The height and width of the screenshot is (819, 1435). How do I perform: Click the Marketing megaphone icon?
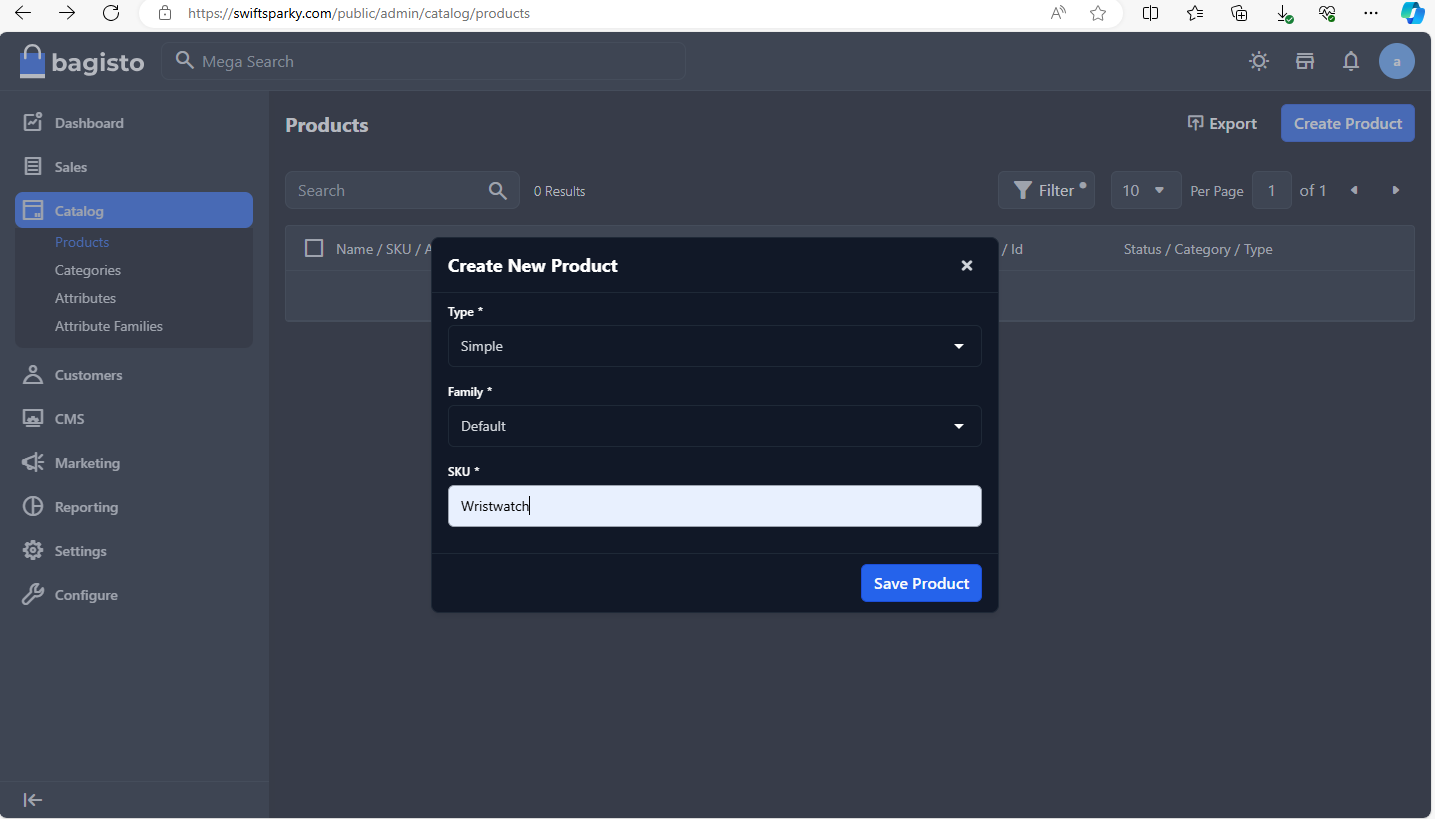click(x=33, y=462)
